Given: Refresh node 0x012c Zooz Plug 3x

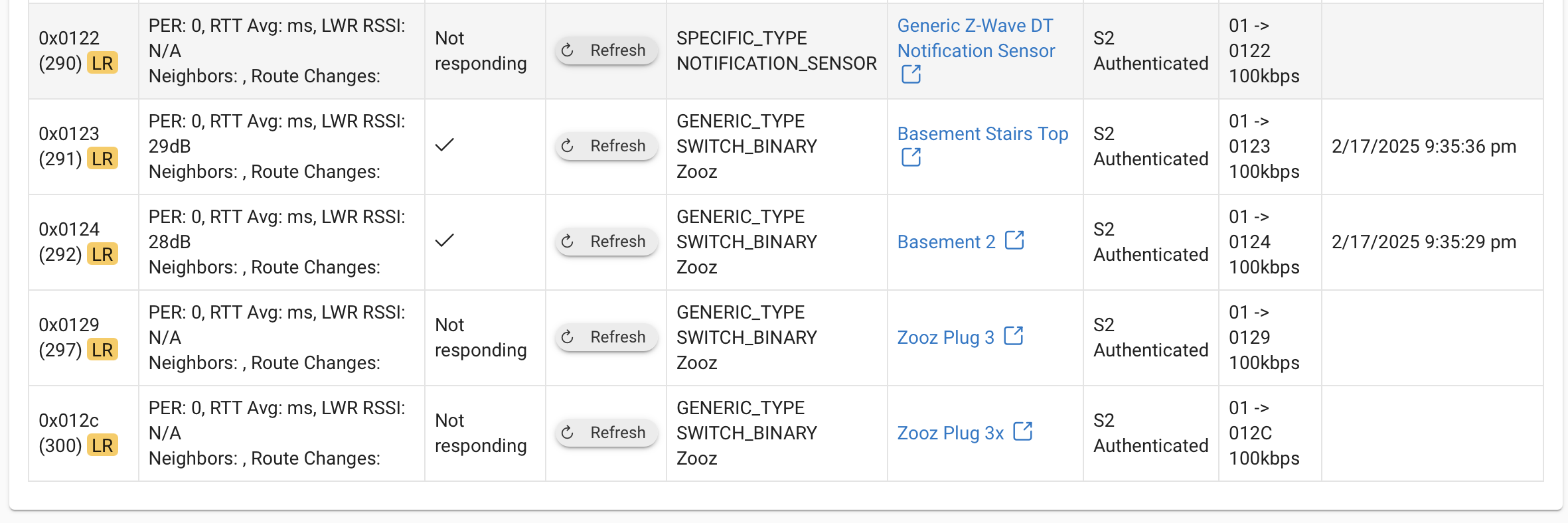Looking at the screenshot, I should tap(606, 433).
